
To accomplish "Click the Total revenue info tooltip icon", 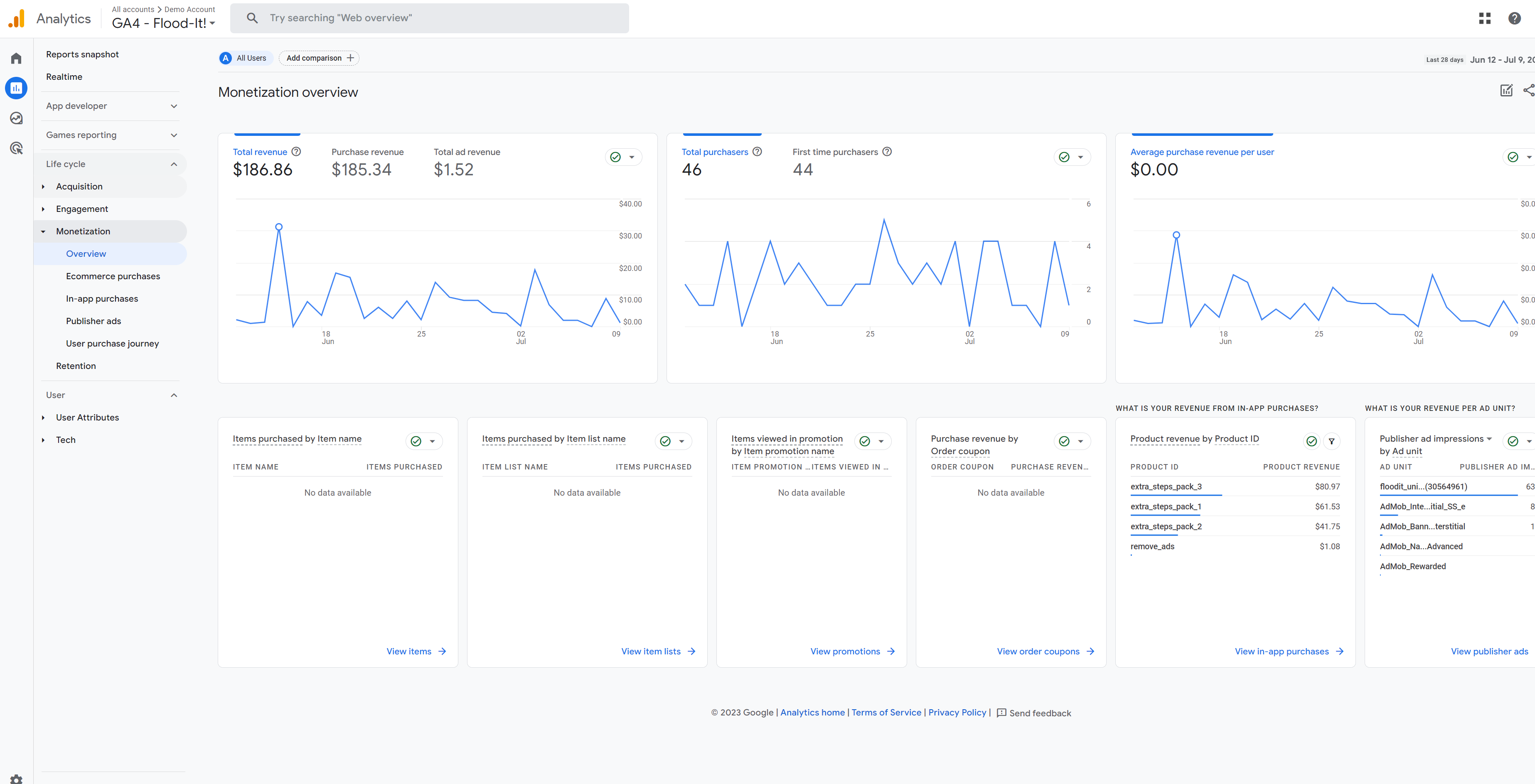I will pos(296,152).
